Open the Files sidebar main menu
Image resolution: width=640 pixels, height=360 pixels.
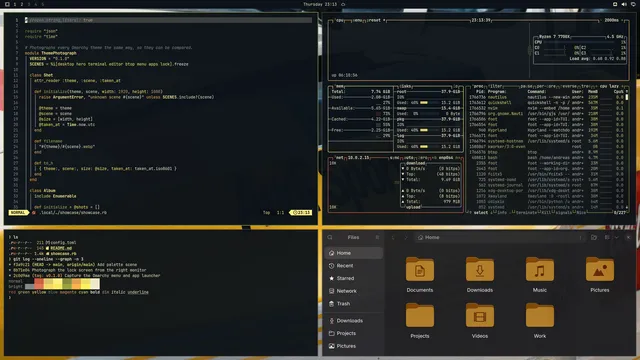point(377,237)
